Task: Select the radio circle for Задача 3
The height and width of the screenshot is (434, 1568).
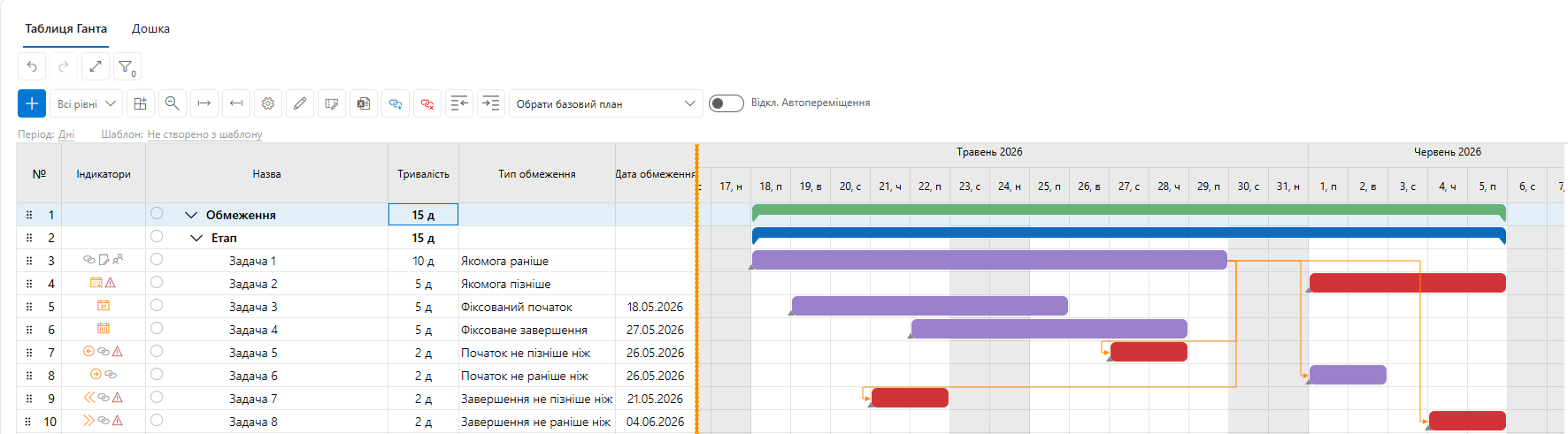Action: click(x=157, y=305)
